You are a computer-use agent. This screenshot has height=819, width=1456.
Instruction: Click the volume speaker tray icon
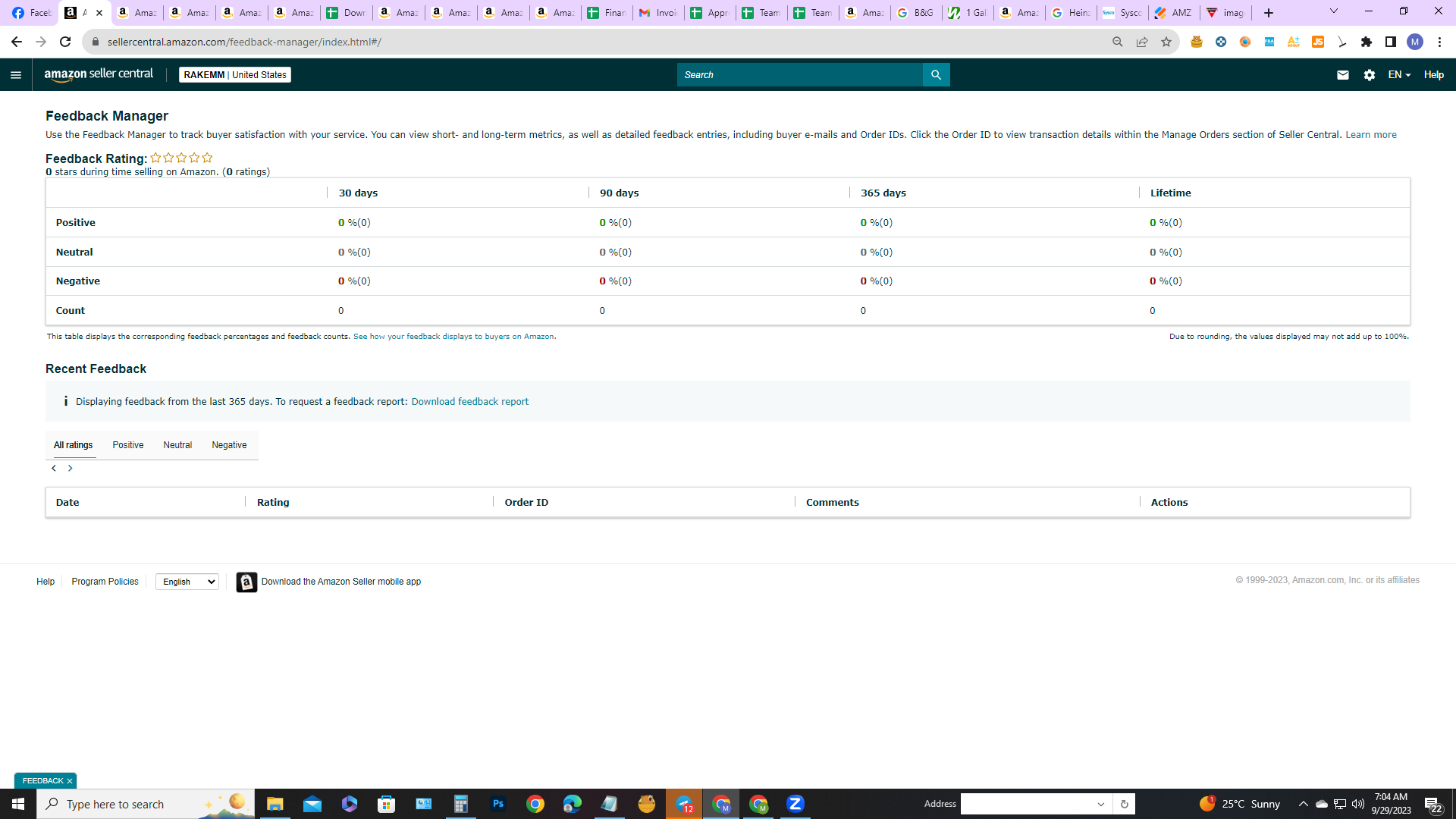click(1357, 804)
